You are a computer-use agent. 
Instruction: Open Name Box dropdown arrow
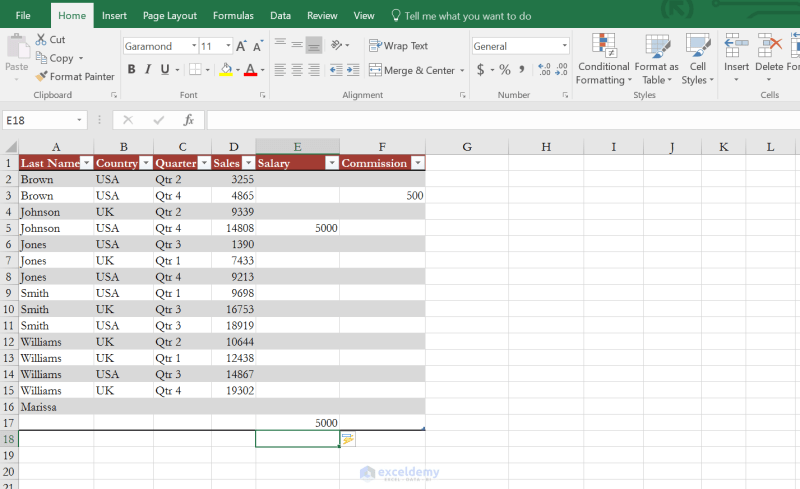(79, 120)
